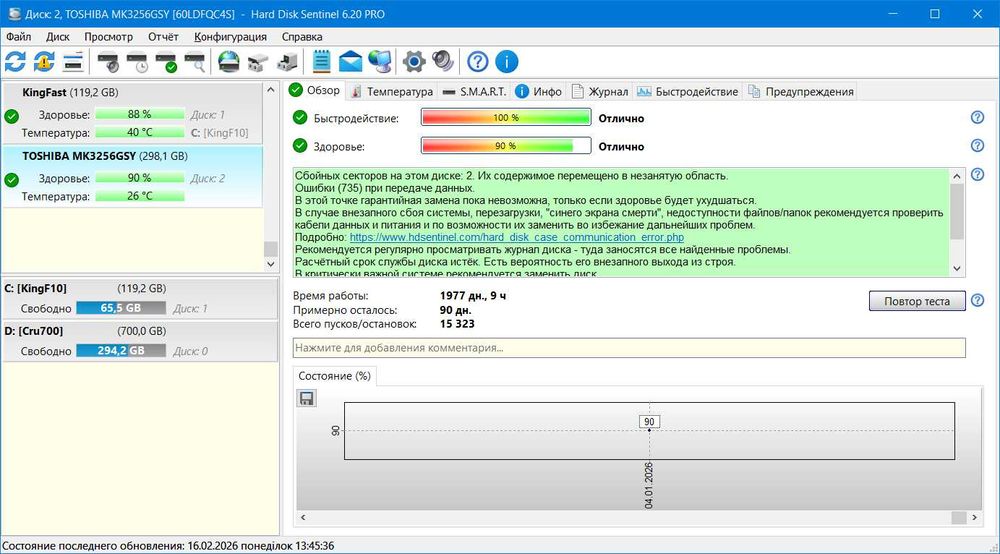The width and height of the screenshot is (1000, 554).
Task: Open the Файл menu
Action: click(x=18, y=36)
